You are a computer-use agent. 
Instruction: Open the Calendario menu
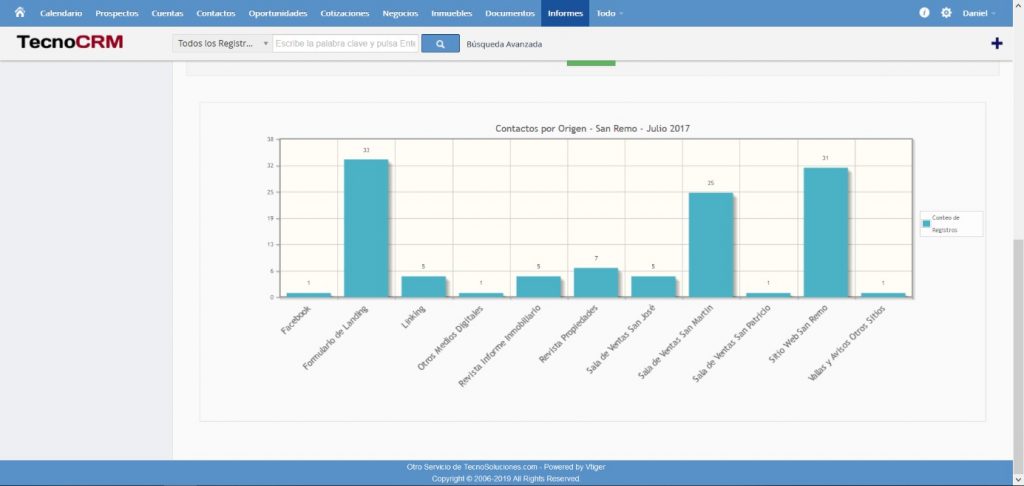click(61, 13)
